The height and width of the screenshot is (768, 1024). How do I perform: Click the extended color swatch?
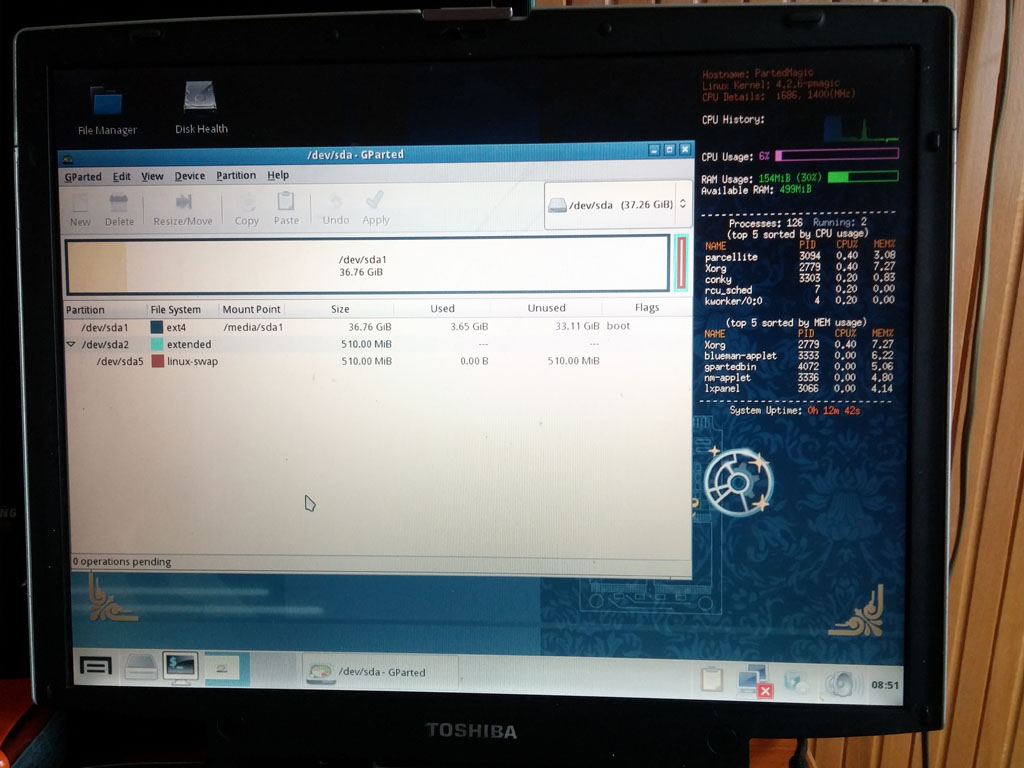(157, 344)
